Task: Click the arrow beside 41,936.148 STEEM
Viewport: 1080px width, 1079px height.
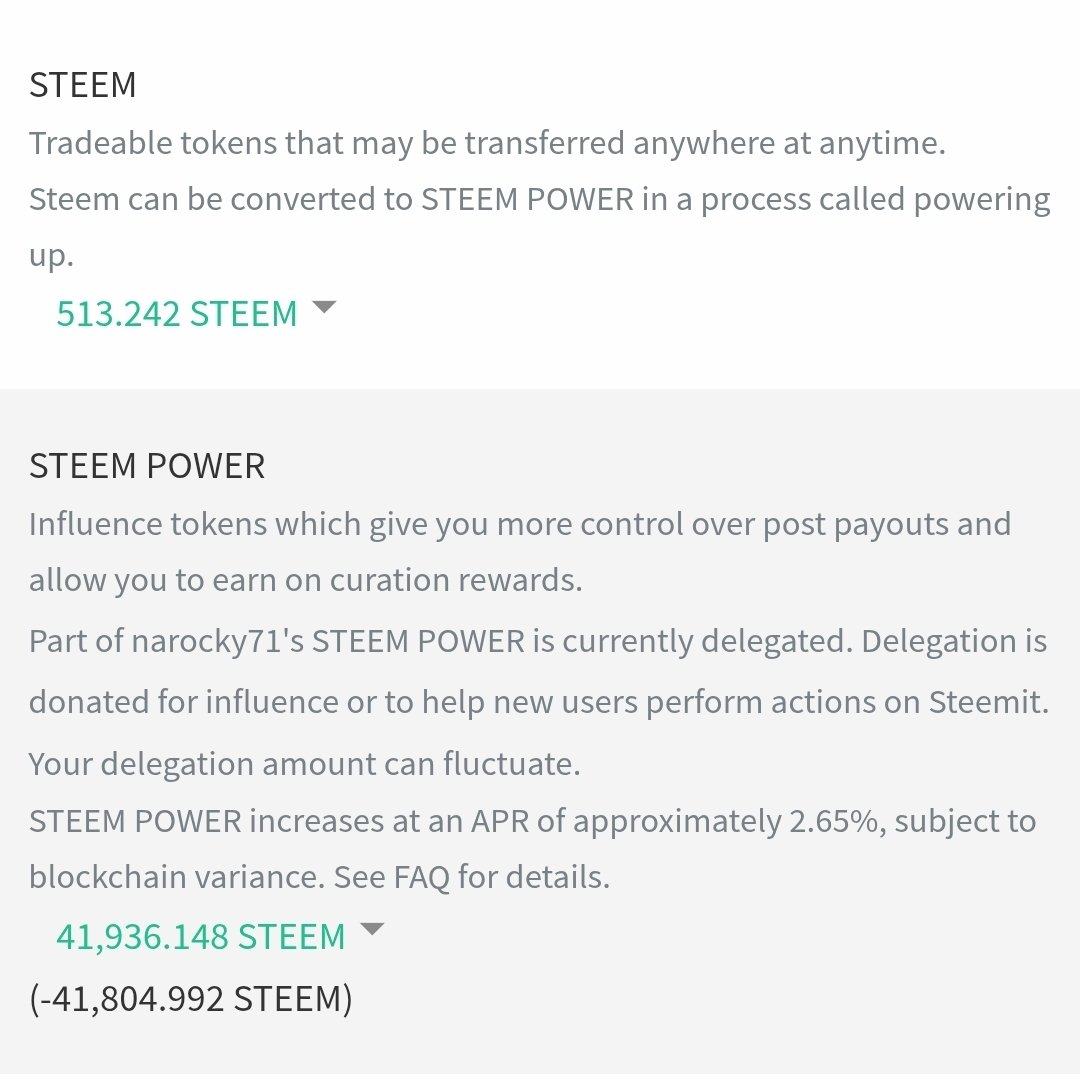Action: coord(371,930)
